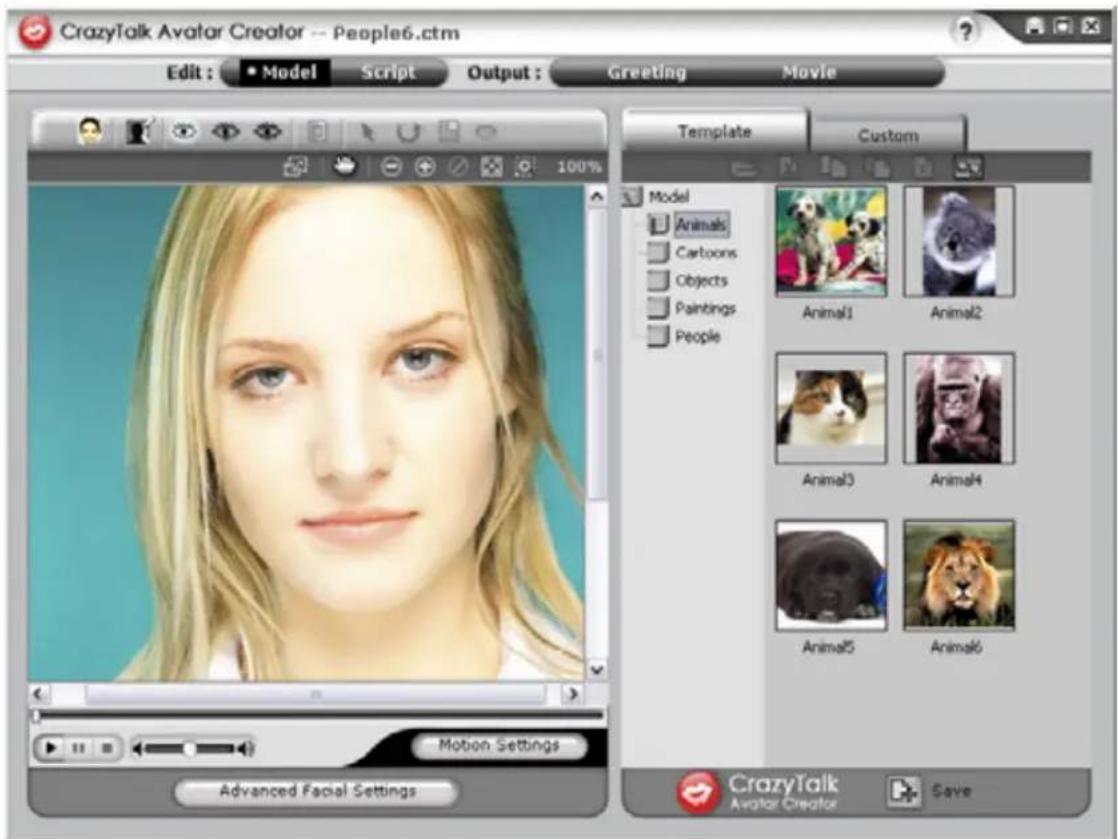This screenshot has width=1118, height=839.
Task: Collapse the Model tree root node
Action: (632, 197)
